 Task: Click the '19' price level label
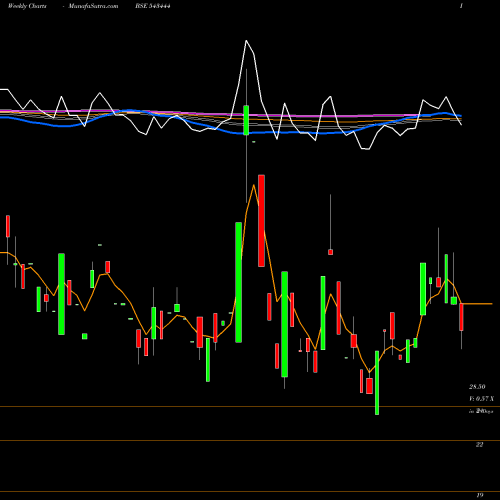click(x=480, y=495)
